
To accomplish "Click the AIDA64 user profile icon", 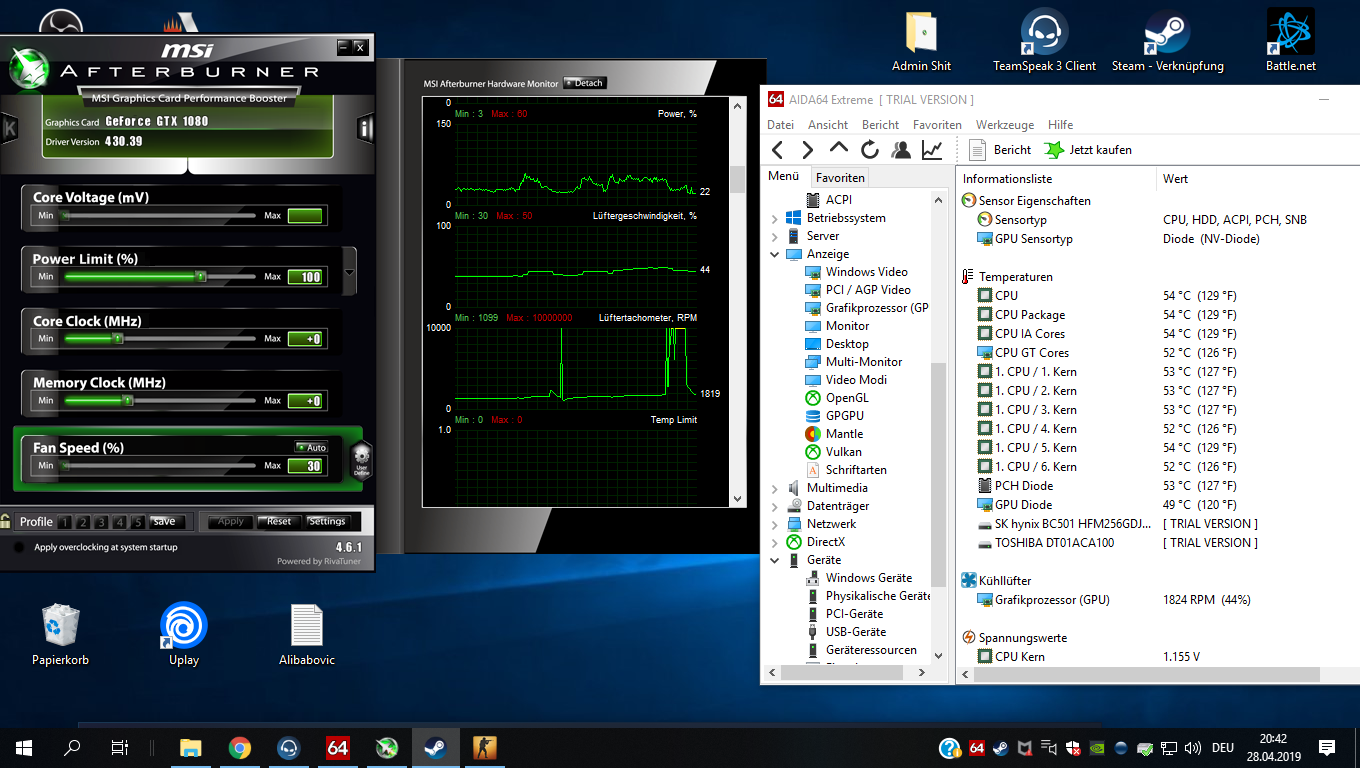I will coord(901,150).
